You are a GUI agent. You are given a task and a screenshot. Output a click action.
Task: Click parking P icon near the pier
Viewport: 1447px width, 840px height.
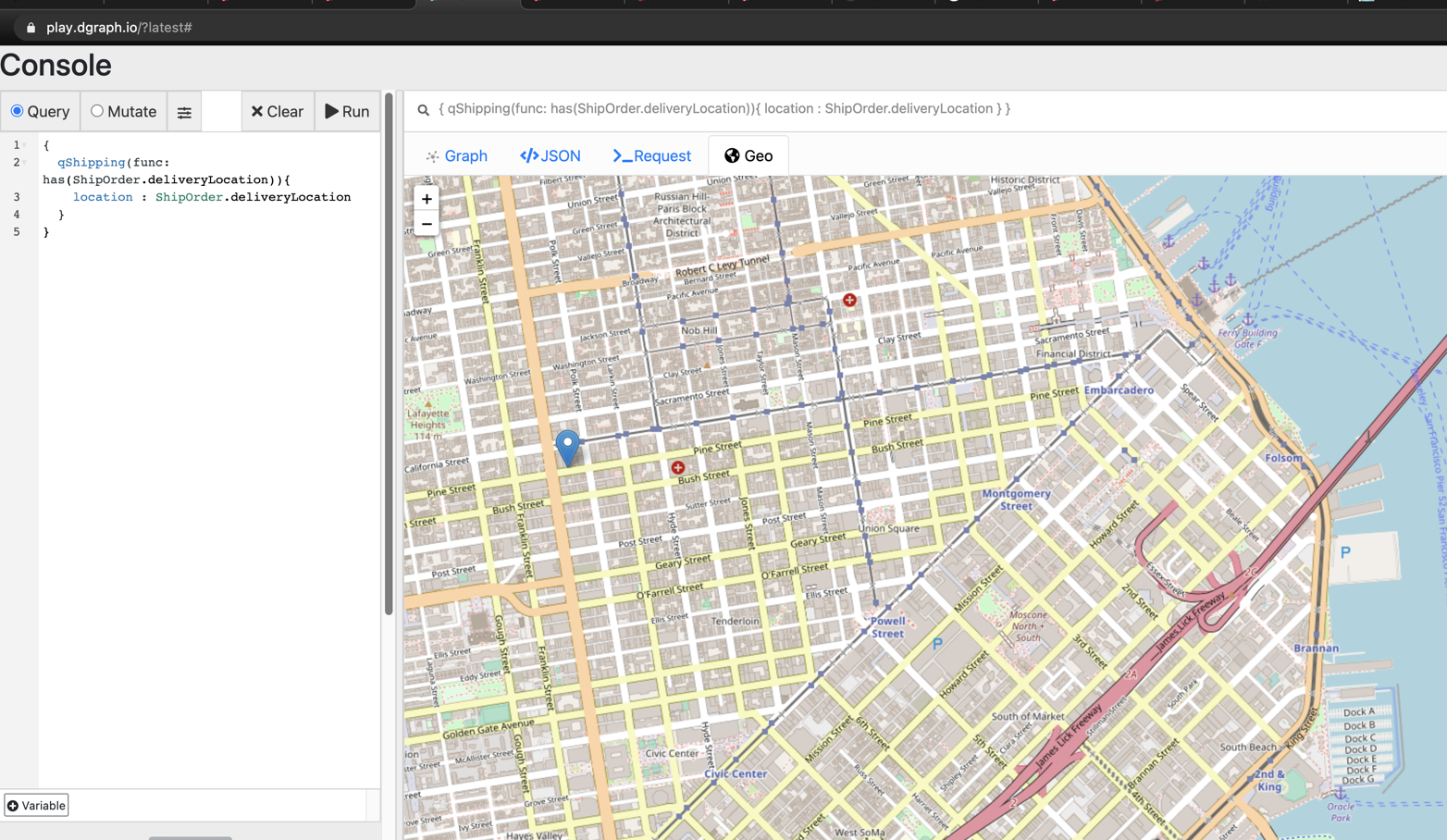click(x=1345, y=552)
